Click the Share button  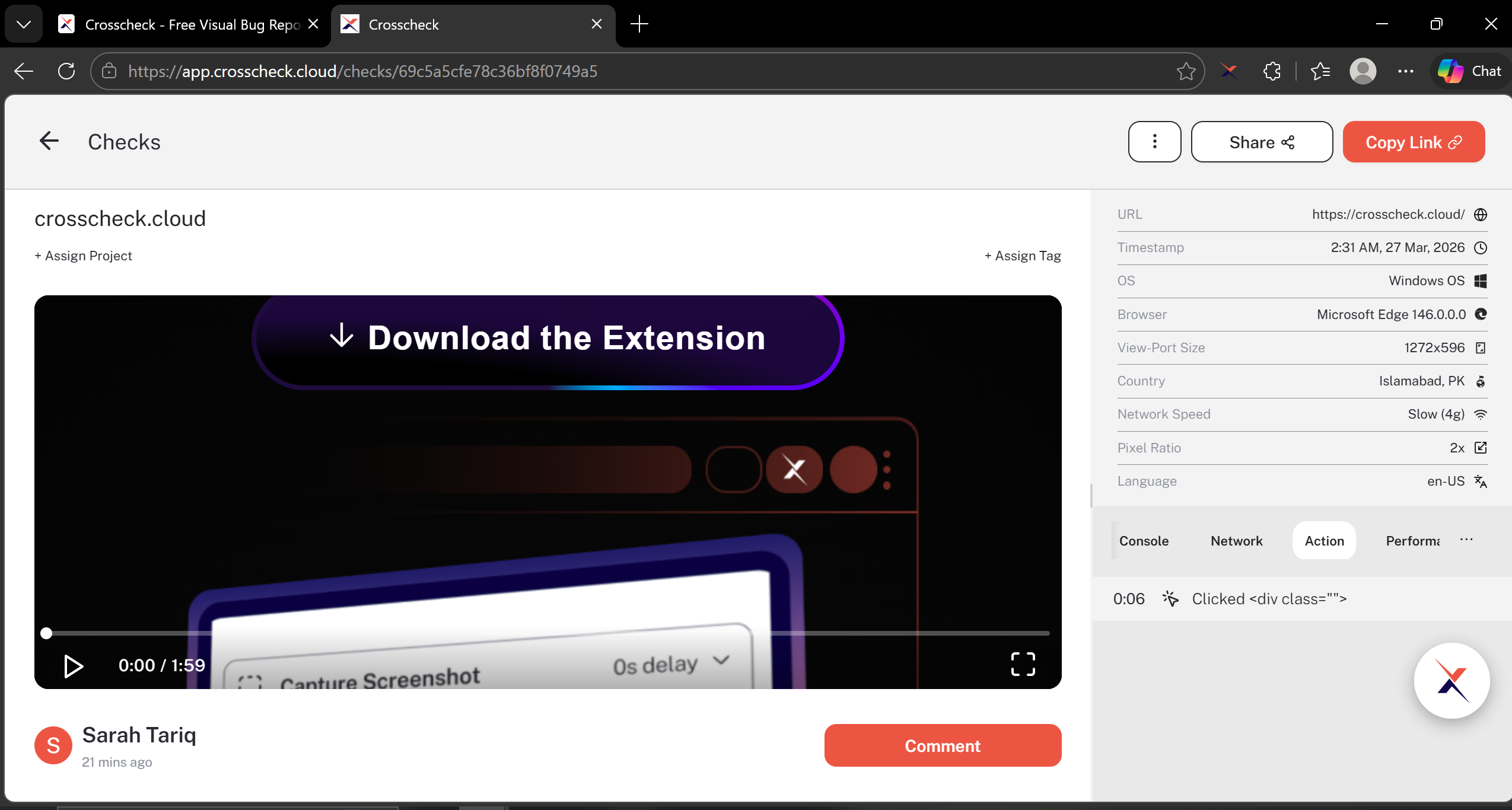1261,142
